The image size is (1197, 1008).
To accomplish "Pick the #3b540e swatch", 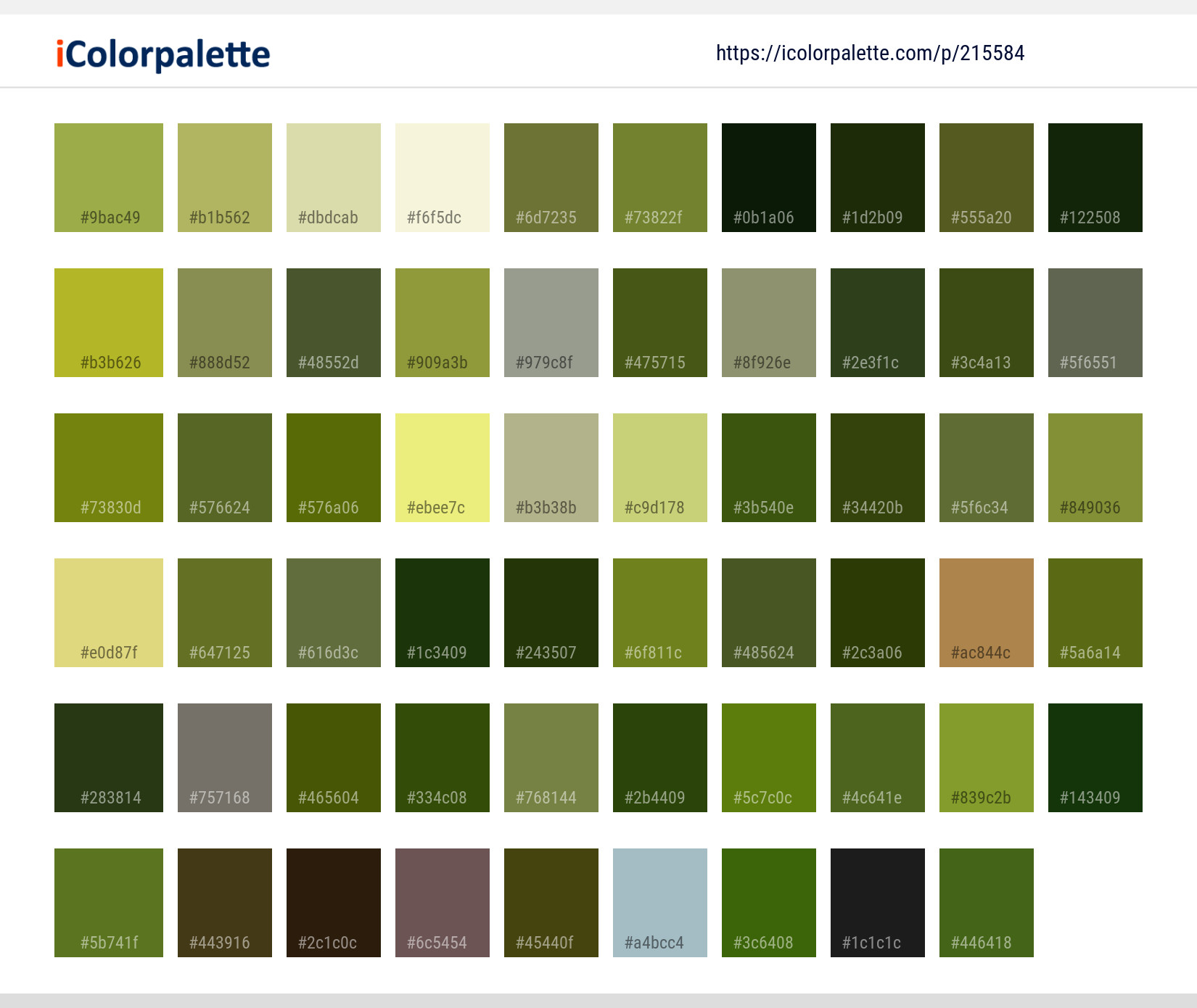I will pyautogui.click(x=769, y=468).
